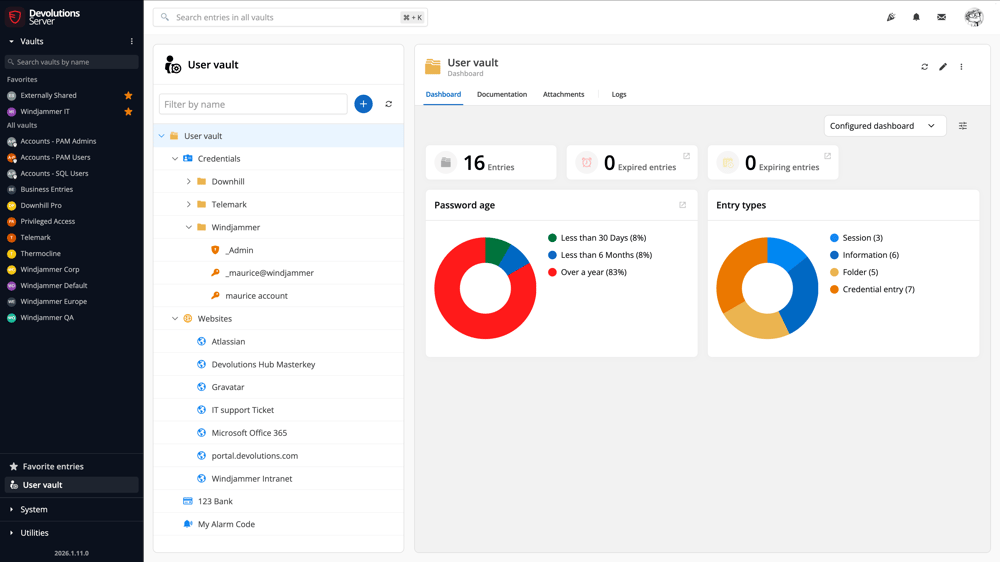
Task: Edit the User vault with pencil icon
Action: [943, 66]
